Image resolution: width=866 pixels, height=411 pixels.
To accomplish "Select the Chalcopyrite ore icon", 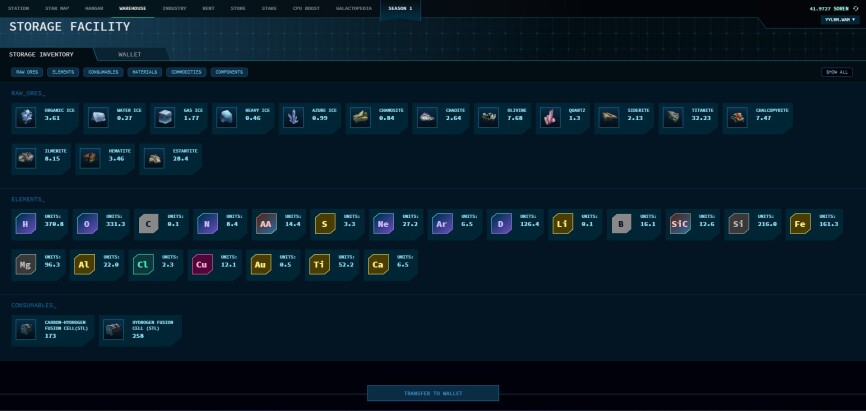I will click(737, 118).
